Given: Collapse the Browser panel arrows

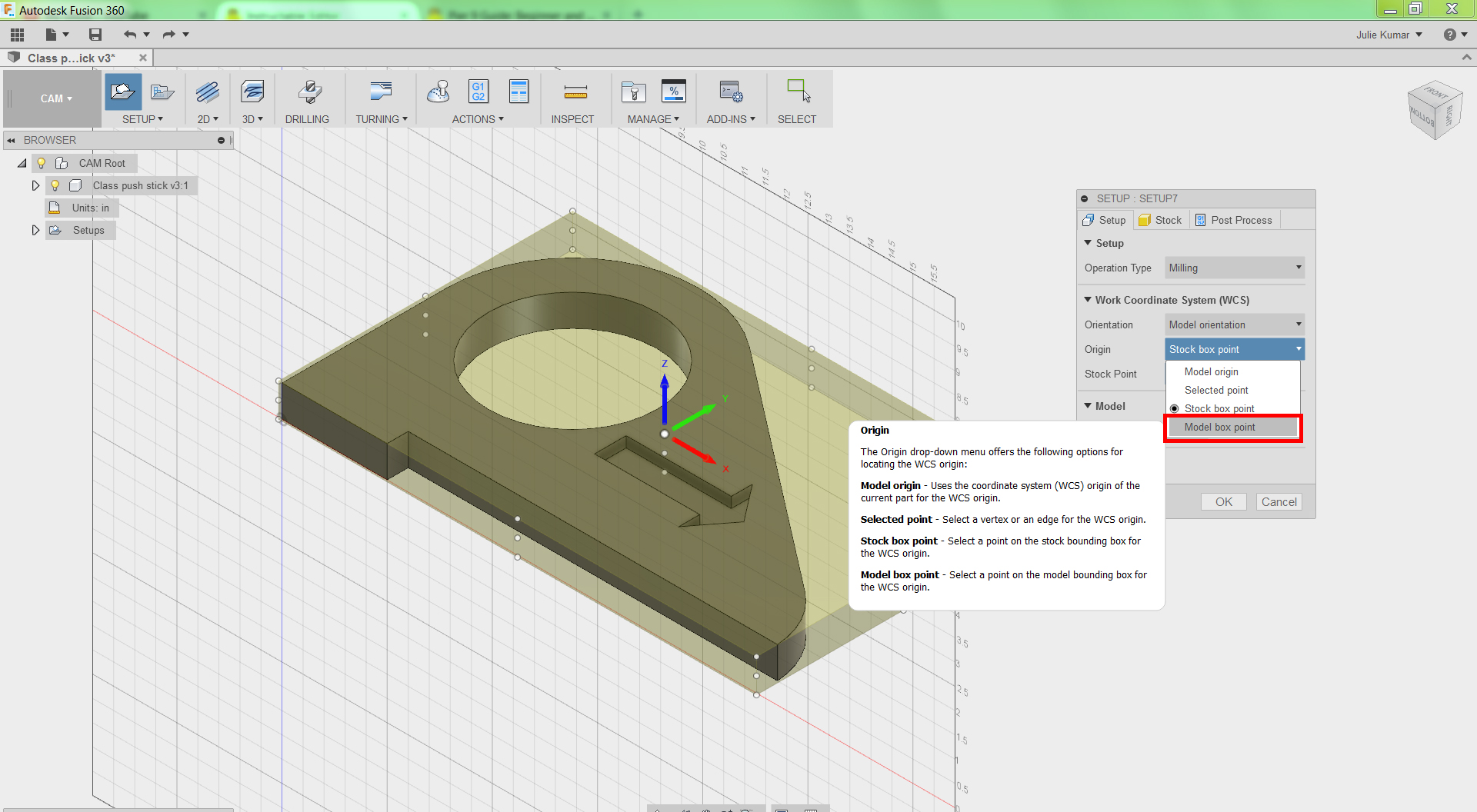Looking at the screenshot, I should pos(12,140).
